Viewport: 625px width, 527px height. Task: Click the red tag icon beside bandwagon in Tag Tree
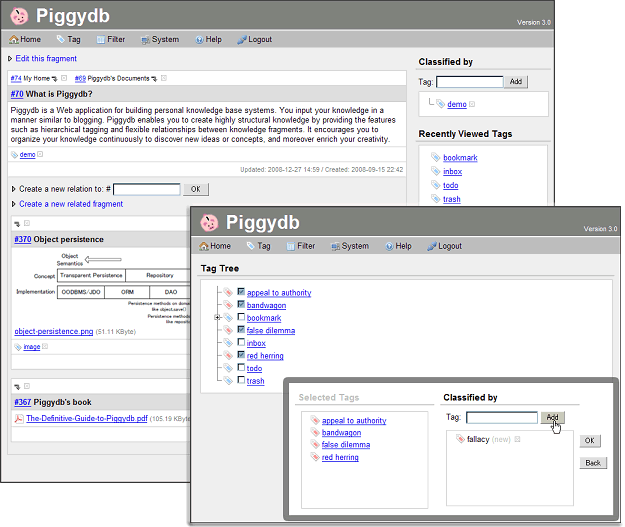click(228, 305)
